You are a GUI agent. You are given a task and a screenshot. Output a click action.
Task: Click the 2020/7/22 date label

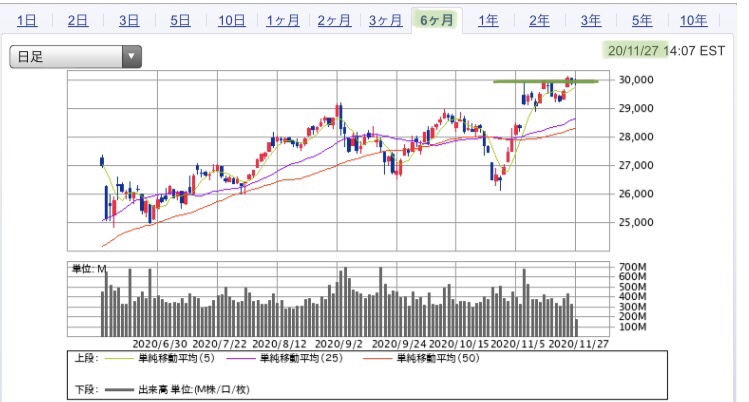219,344
